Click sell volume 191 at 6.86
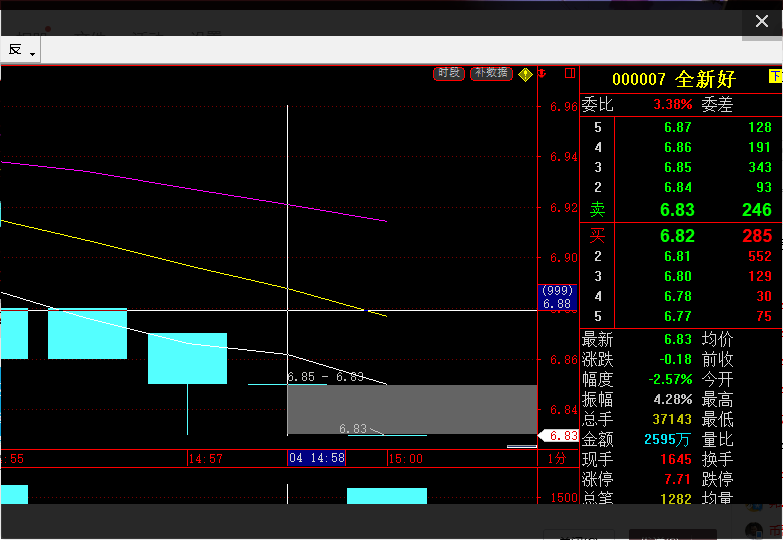The width and height of the screenshot is (783, 540). click(760, 147)
